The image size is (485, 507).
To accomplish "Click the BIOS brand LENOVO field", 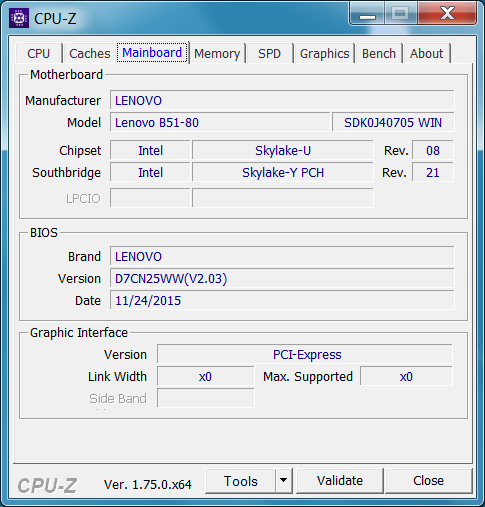I will click(282, 256).
